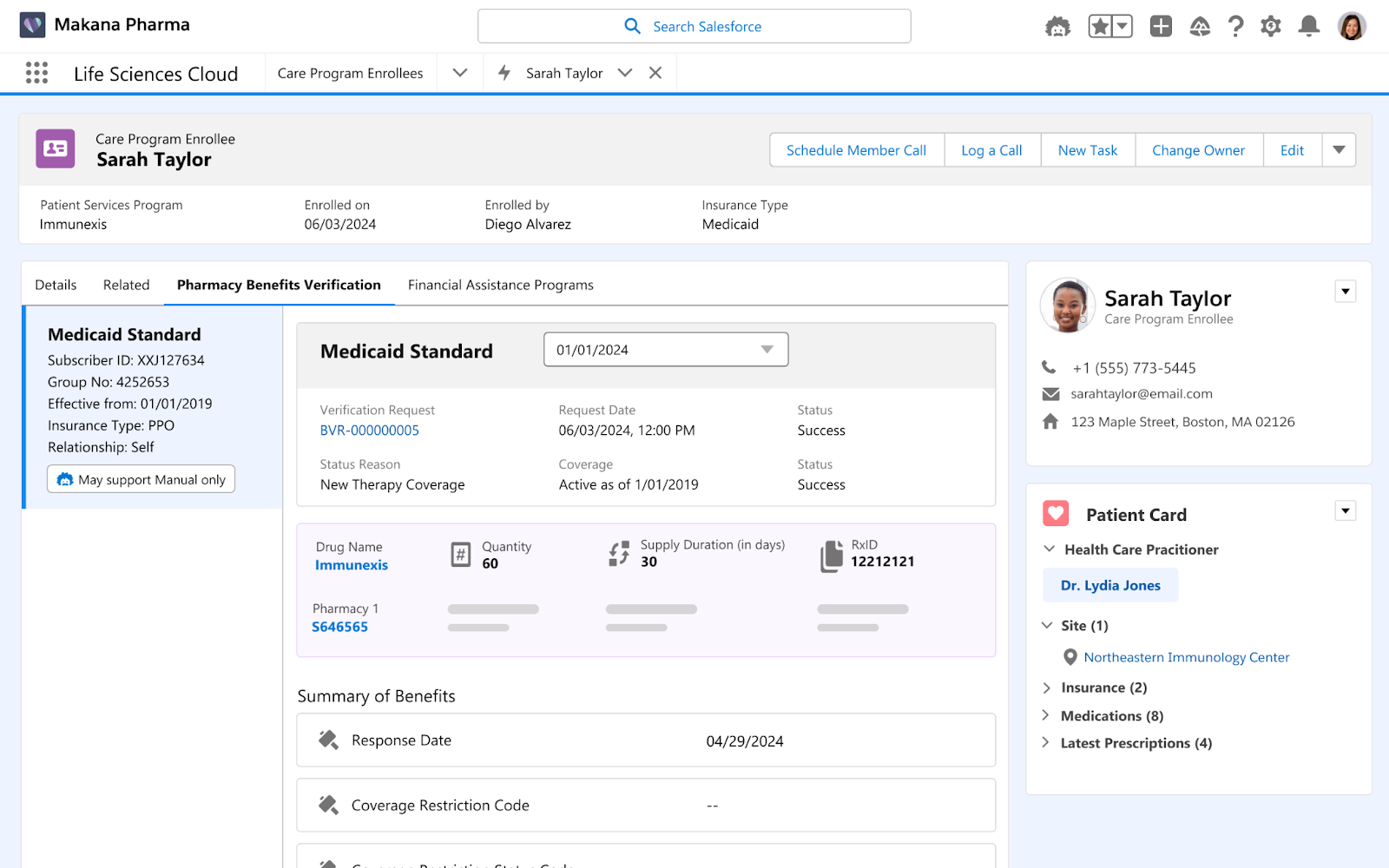Click the user profile avatar

[x=1352, y=26]
